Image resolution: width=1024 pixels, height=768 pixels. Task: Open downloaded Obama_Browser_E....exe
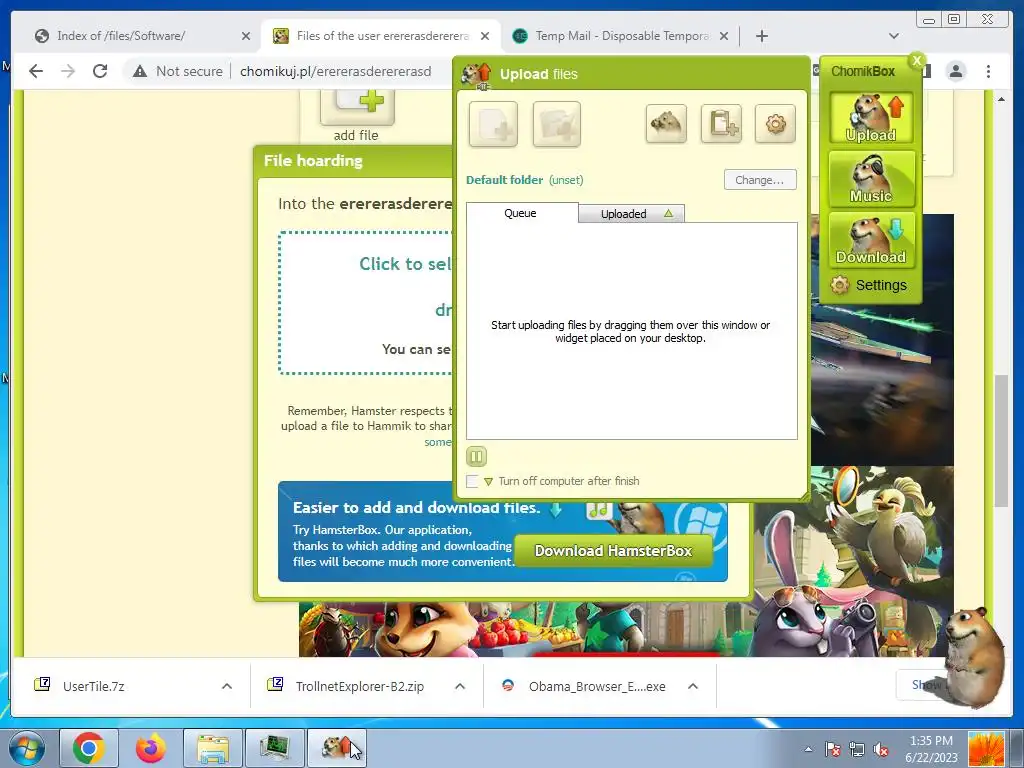tap(597, 686)
